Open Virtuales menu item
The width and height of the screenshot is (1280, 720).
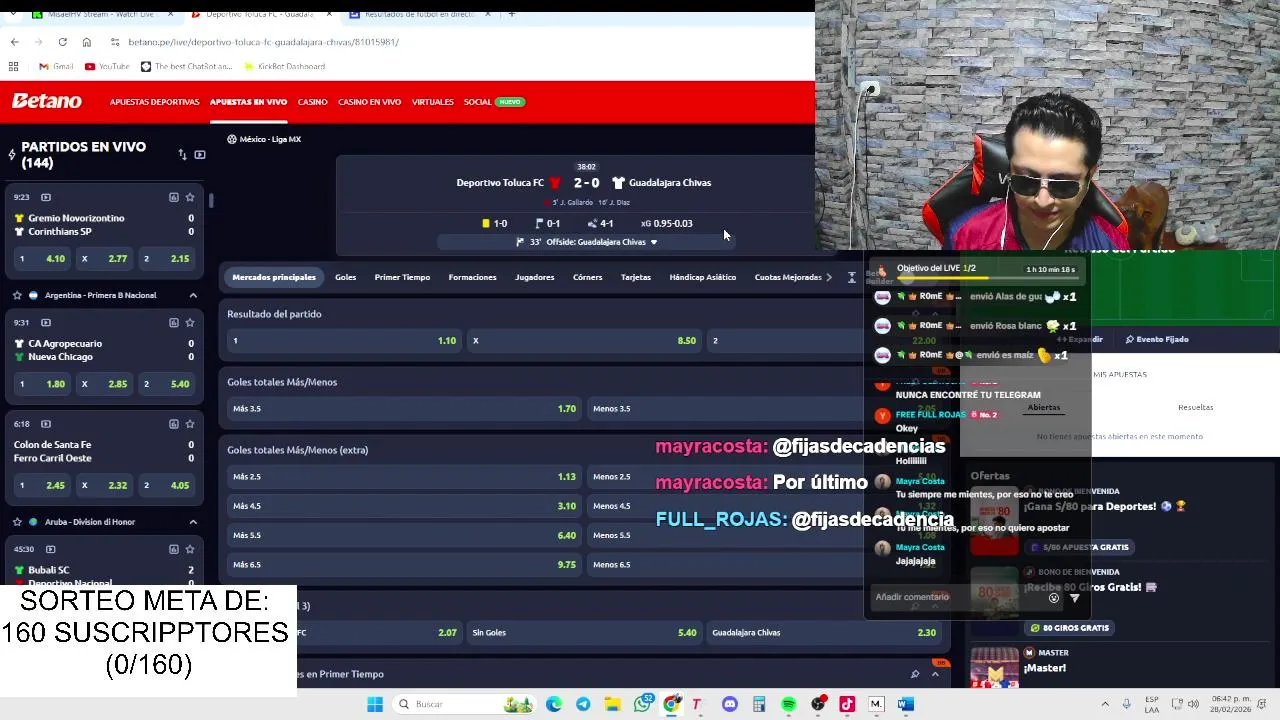coord(433,102)
